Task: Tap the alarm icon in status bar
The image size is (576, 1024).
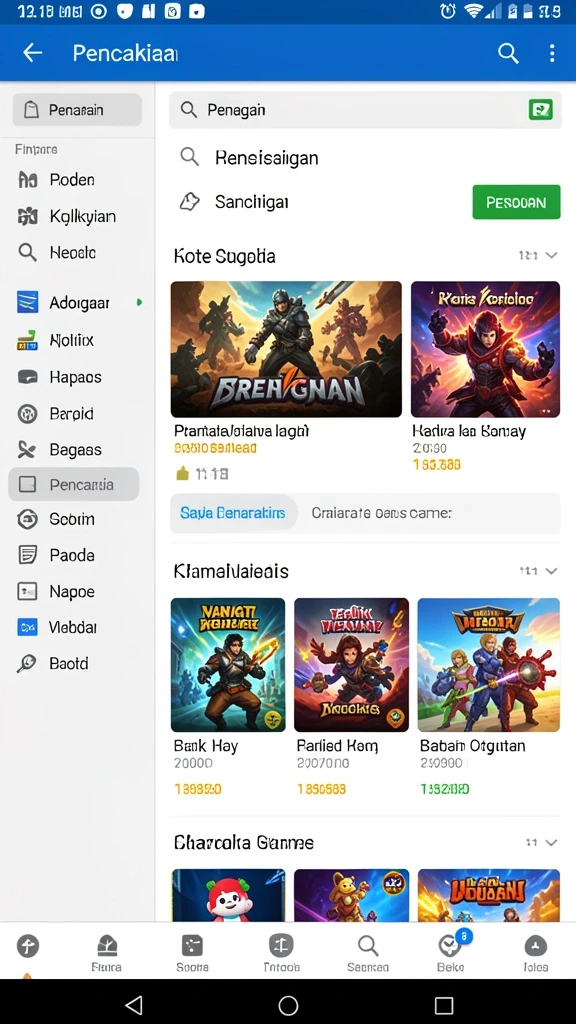Action: (448, 11)
